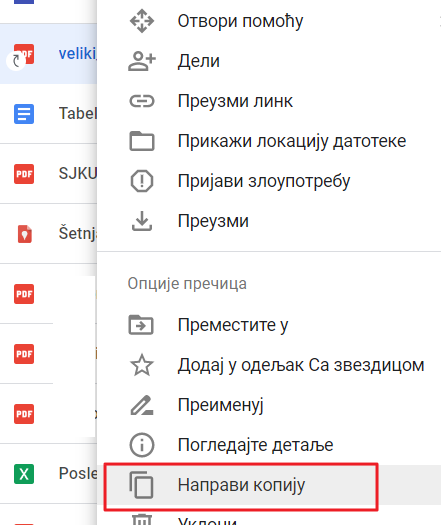Select the Tabel document row in the file list
441x525 pixels.
49,114
